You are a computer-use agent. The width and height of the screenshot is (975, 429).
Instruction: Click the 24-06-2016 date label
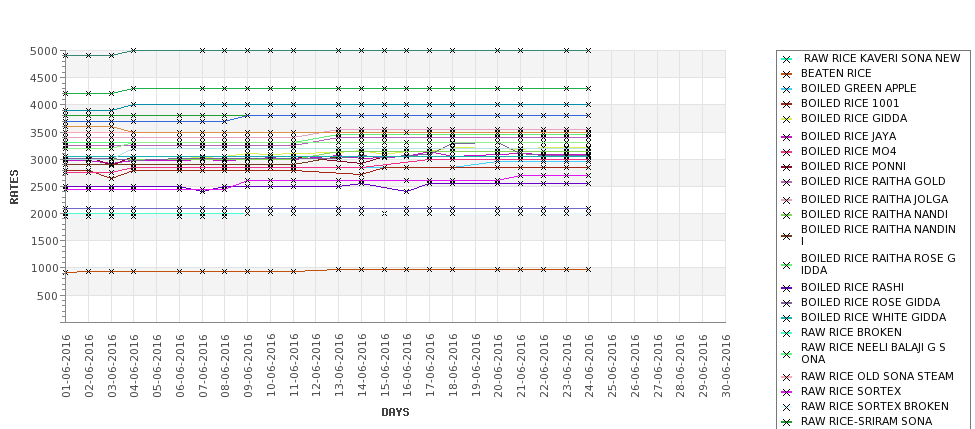[x=589, y=366]
